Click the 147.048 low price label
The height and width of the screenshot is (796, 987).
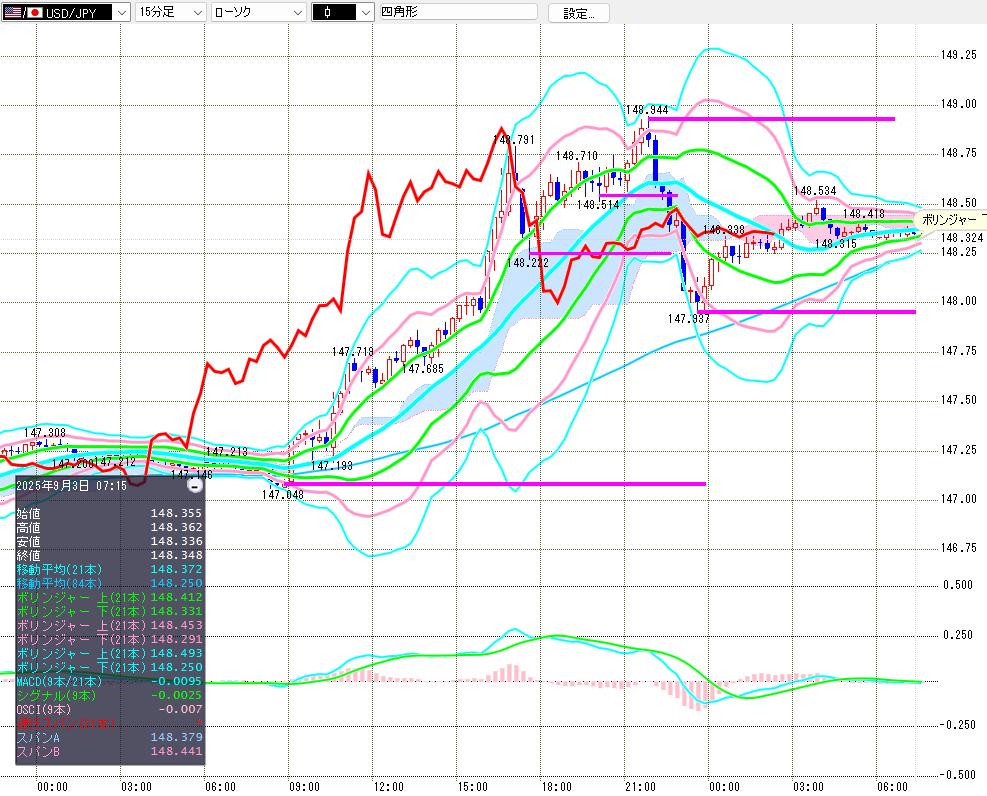click(283, 495)
